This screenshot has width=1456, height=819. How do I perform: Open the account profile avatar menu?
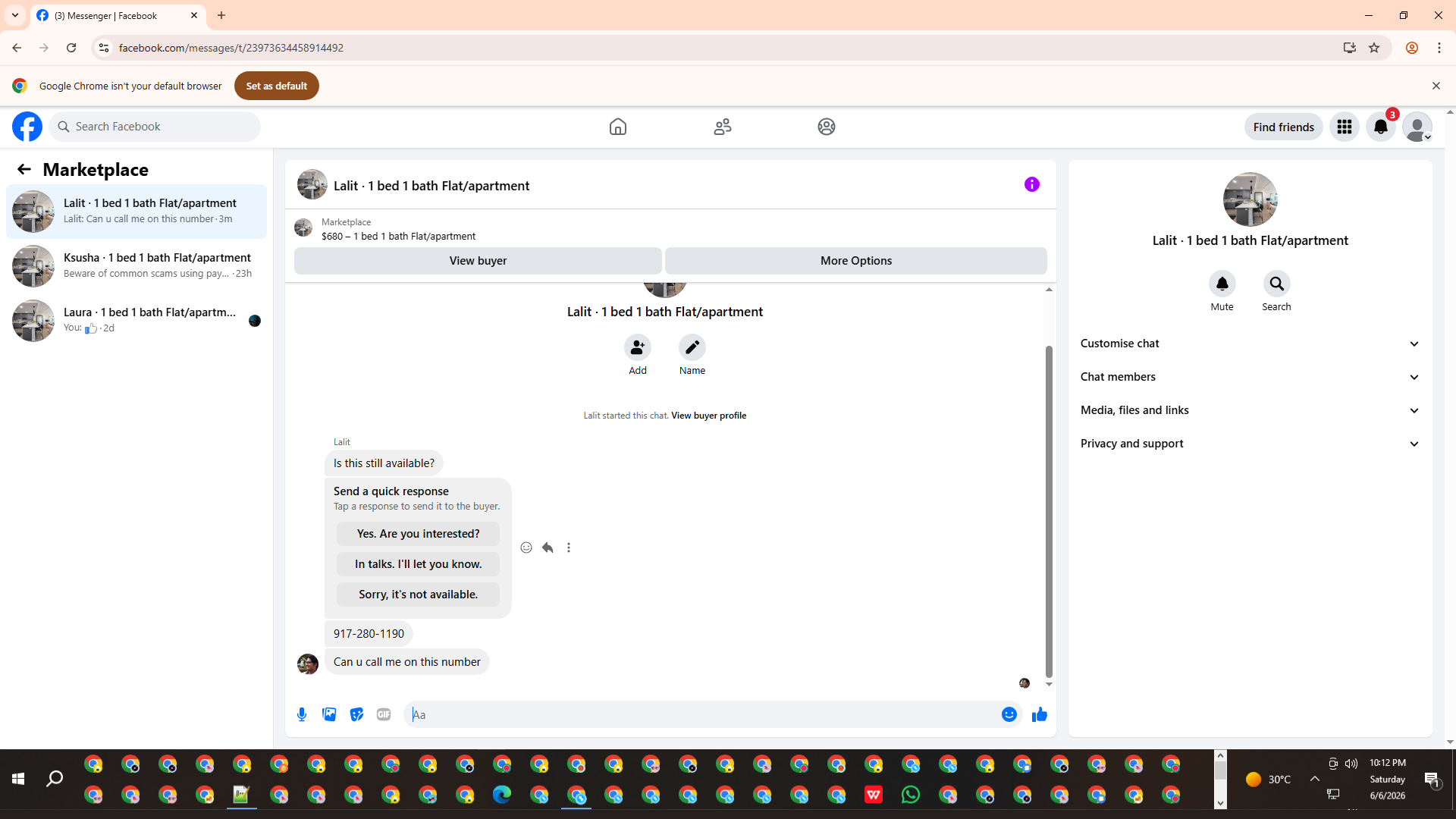point(1417,127)
